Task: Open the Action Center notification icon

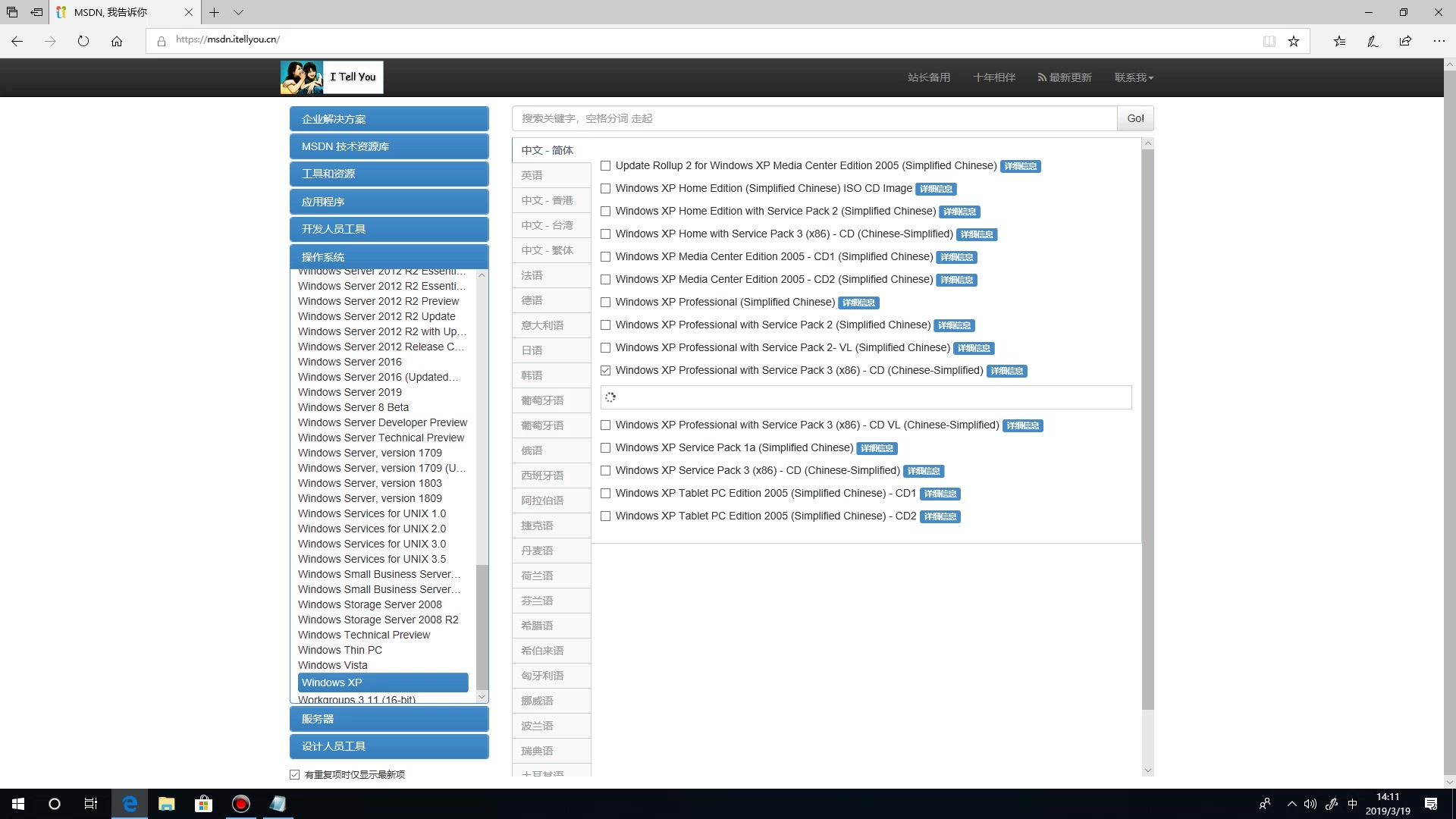Action: [1431, 804]
